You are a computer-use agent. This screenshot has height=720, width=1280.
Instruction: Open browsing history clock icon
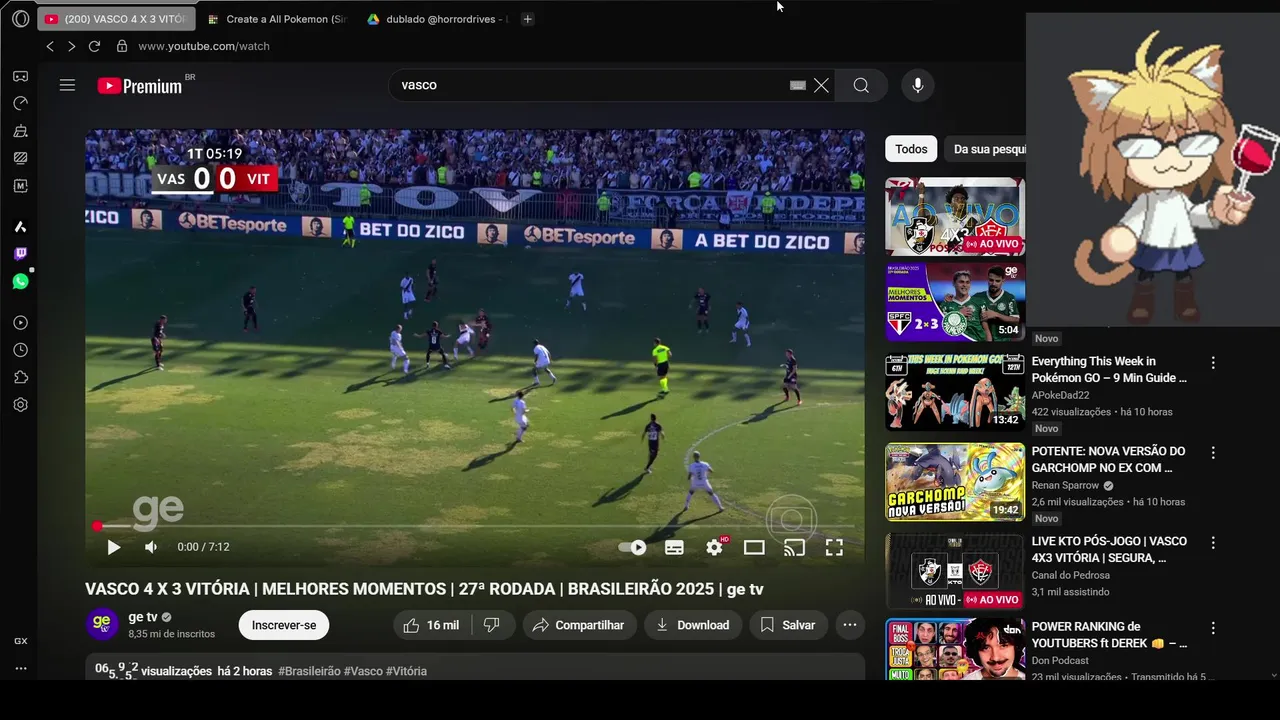(20, 350)
